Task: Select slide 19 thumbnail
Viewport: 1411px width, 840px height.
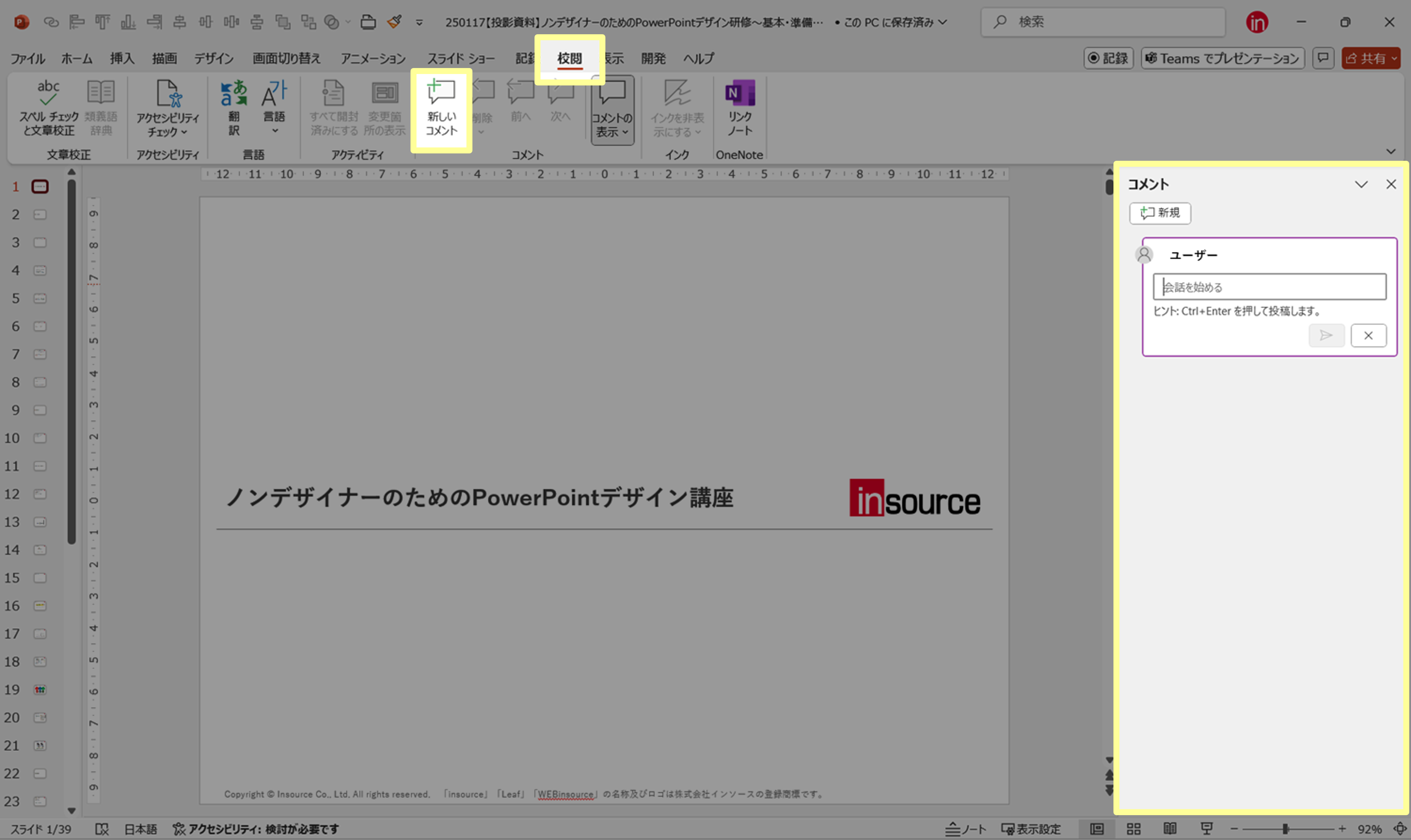Action: [x=40, y=690]
